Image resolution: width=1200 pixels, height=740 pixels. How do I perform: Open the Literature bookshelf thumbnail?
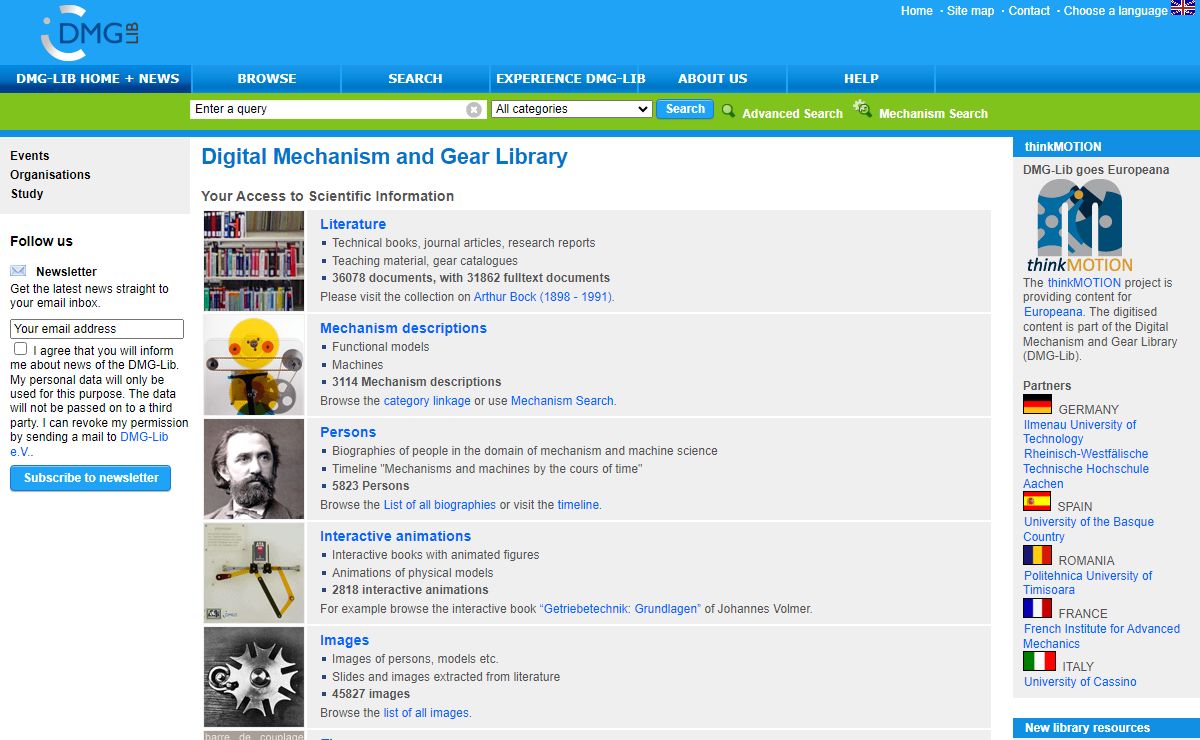coord(254,261)
